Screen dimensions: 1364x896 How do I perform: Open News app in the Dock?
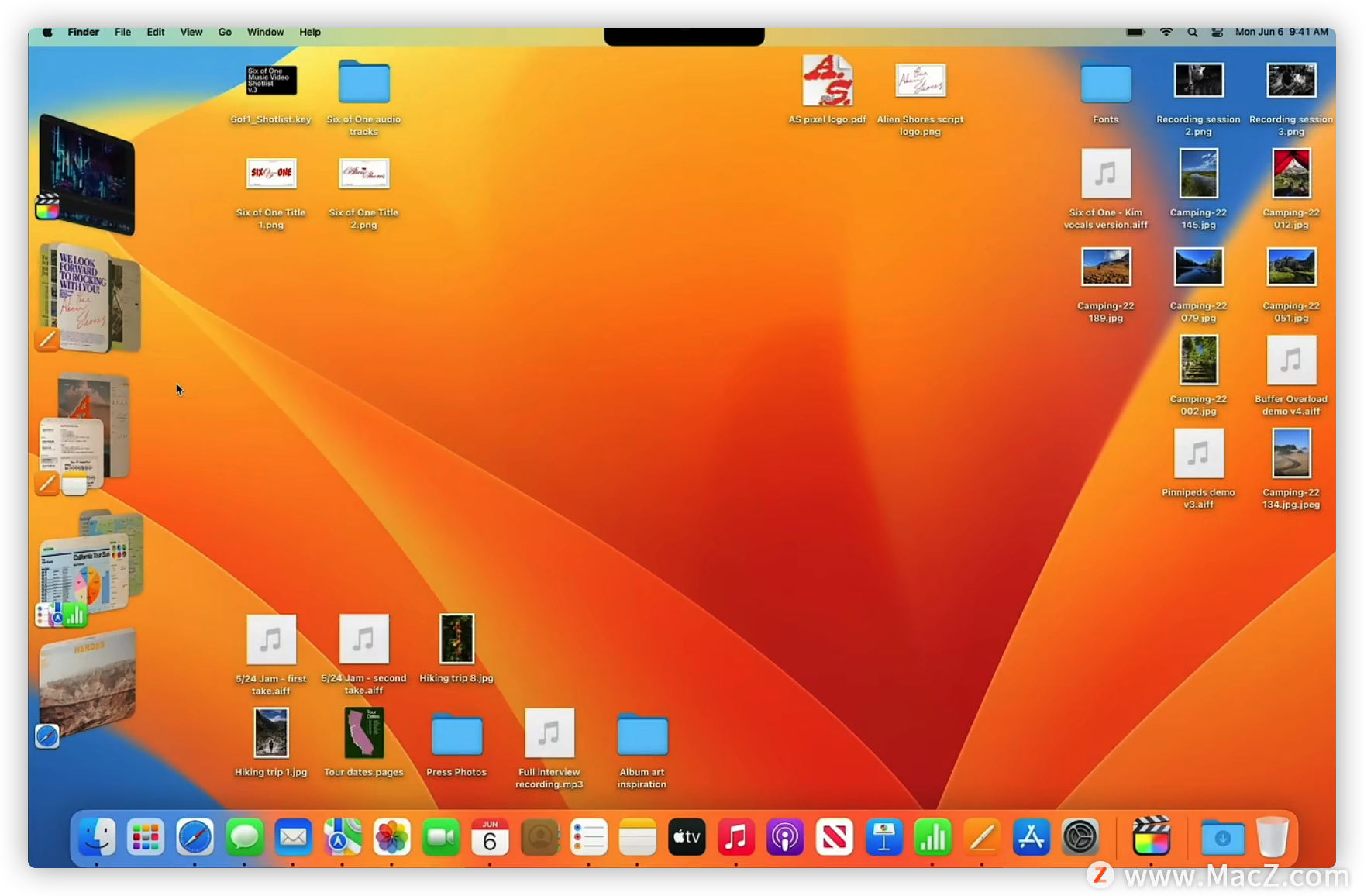[x=835, y=837]
